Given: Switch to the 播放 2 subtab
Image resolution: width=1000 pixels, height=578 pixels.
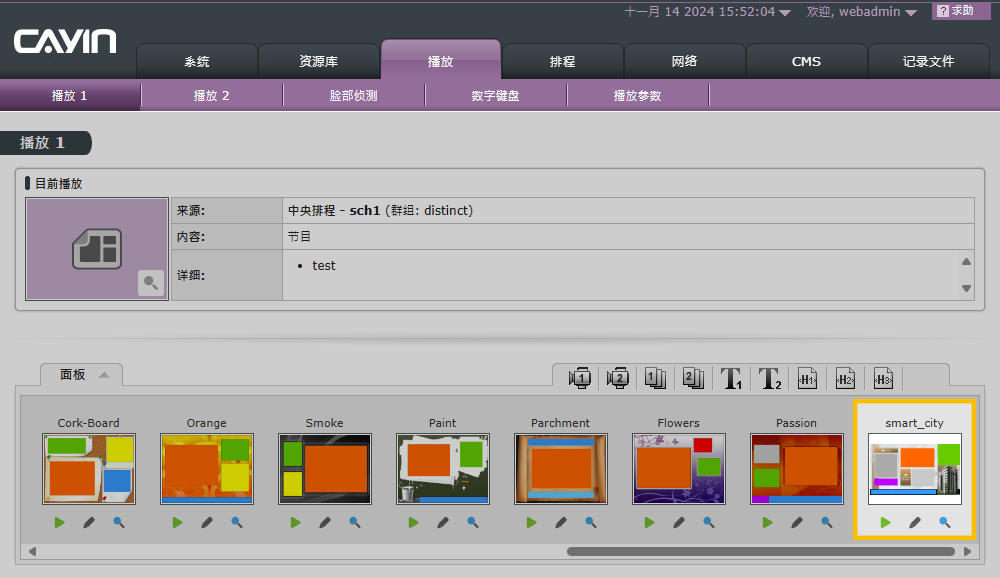Looking at the screenshot, I should coord(212,96).
